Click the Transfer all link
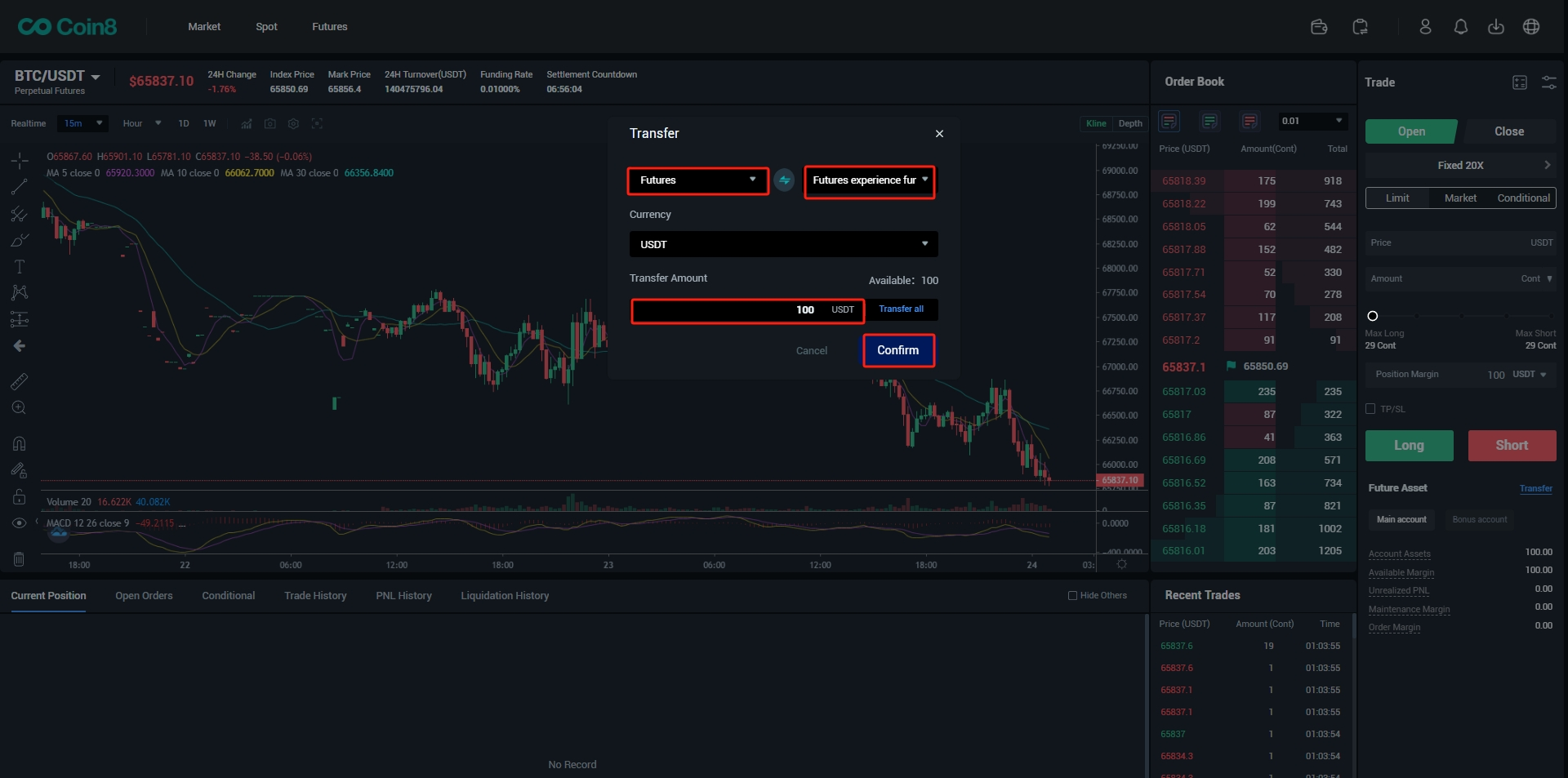The width and height of the screenshot is (1568, 778). 901,309
